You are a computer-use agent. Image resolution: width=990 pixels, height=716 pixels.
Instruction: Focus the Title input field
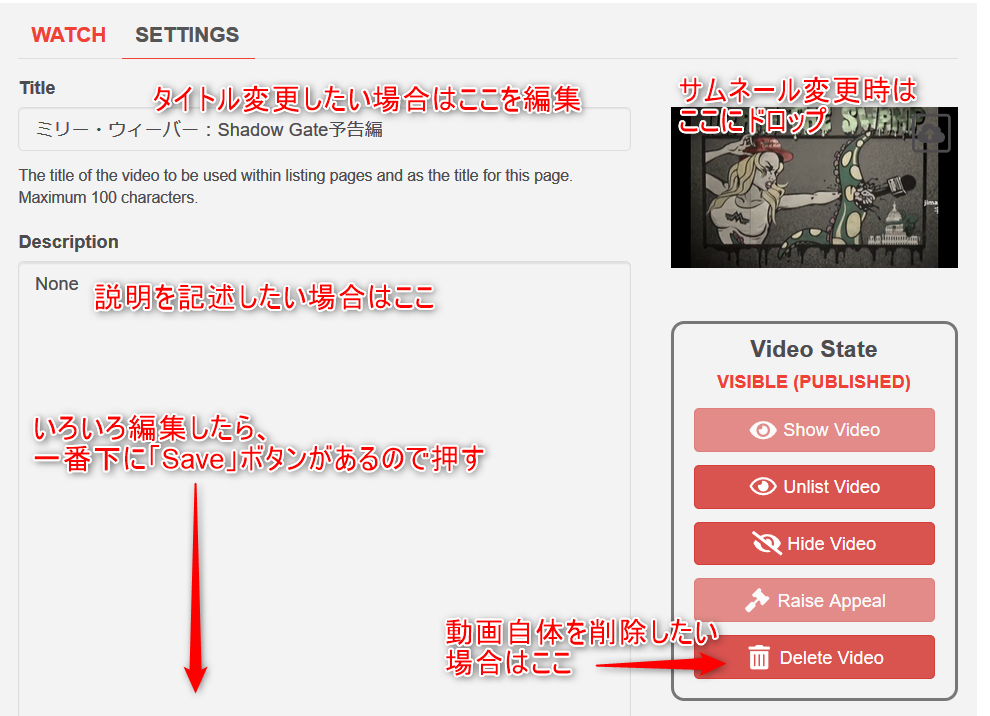[x=325, y=129]
